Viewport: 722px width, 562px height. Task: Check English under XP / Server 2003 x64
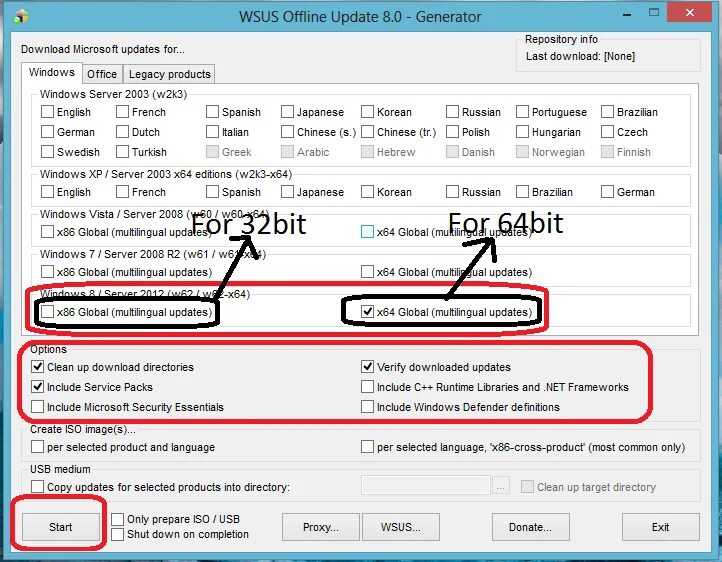click(47, 191)
